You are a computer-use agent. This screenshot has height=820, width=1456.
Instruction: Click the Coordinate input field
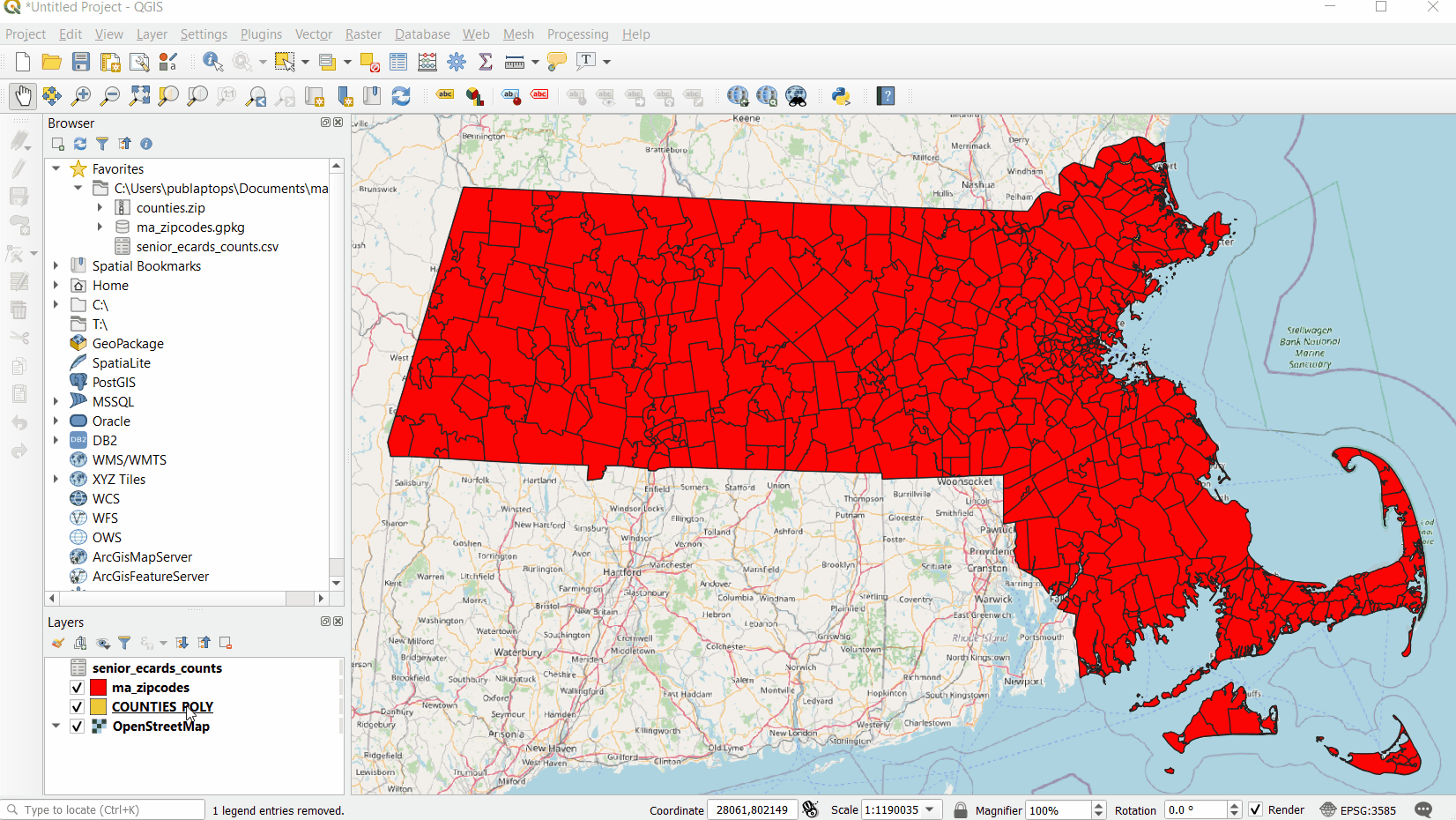(x=752, y=809)
